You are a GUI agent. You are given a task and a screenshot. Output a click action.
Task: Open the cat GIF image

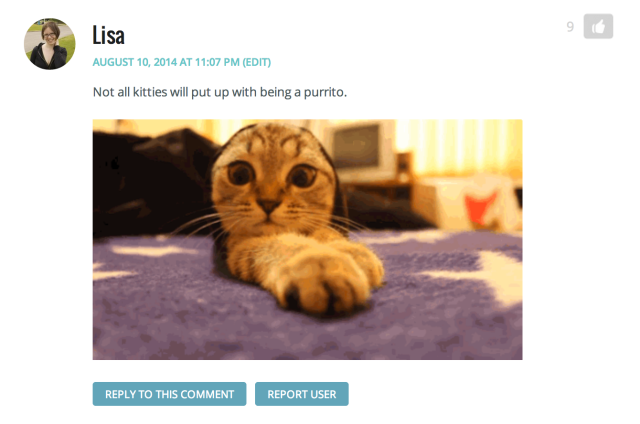tap(307, 240)
